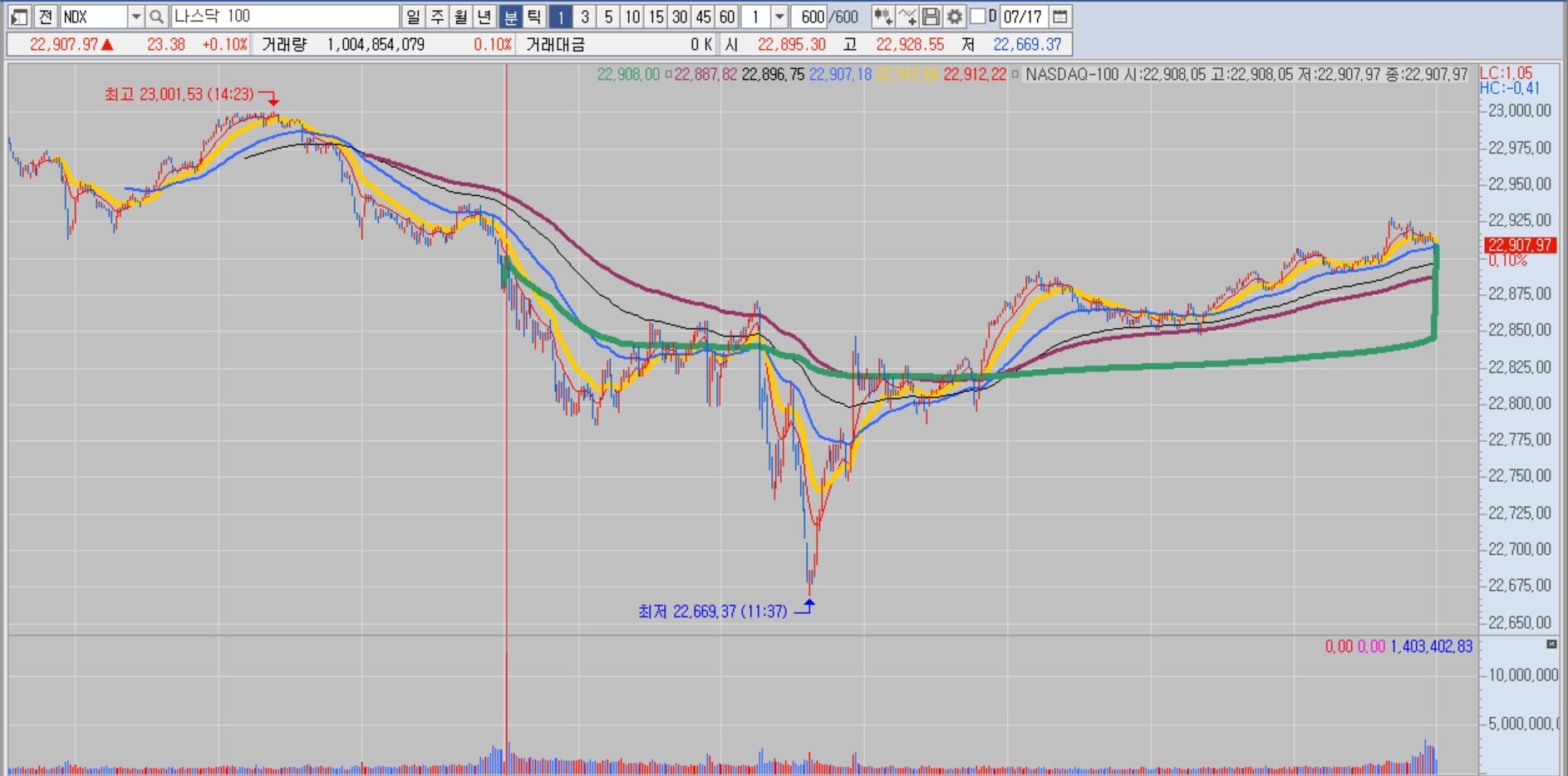Open the interval value dropdown arrow
Image resolution: width=1568 pixels, height=776 pixels.
click(779, 17)
